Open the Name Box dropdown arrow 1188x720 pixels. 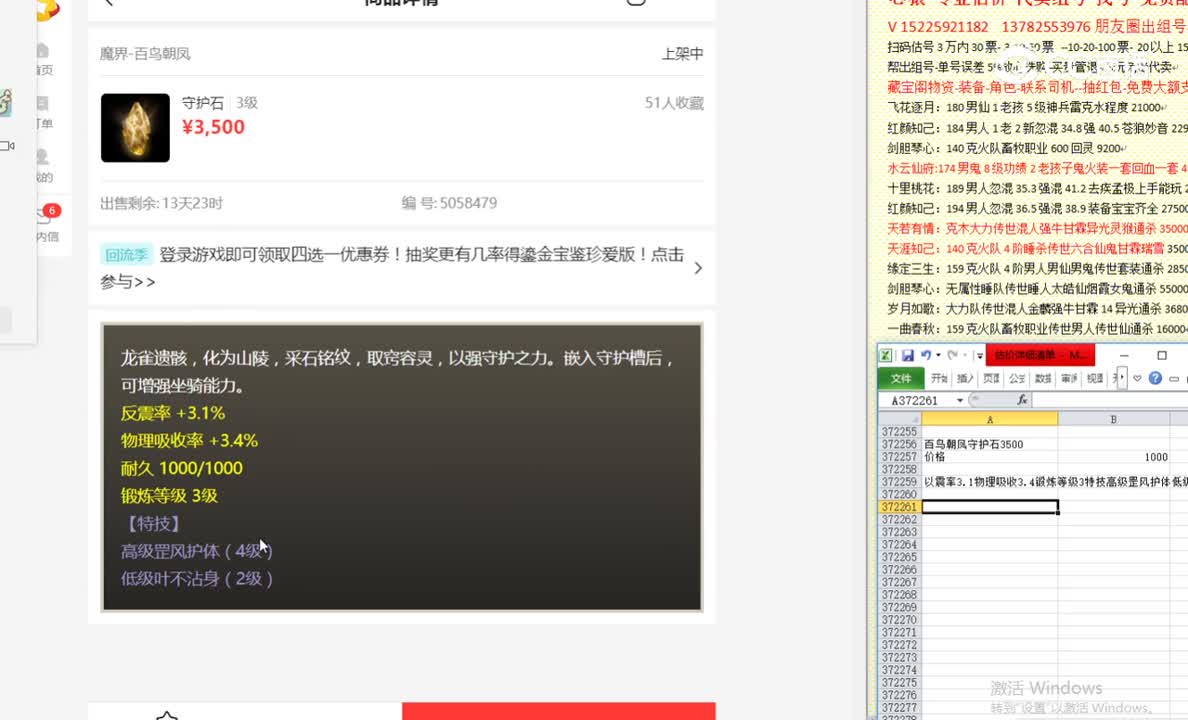click(960, 400)
